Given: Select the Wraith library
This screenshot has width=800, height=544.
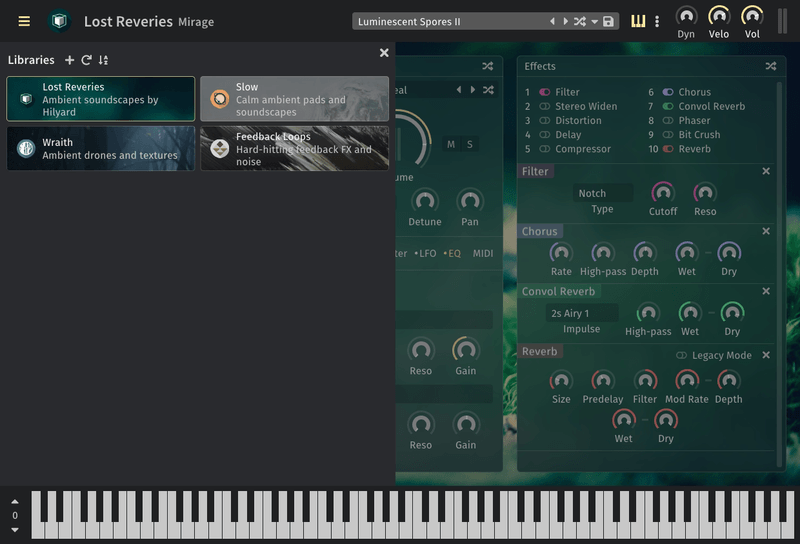Looking at the screenshot, I should pos(100,148).
